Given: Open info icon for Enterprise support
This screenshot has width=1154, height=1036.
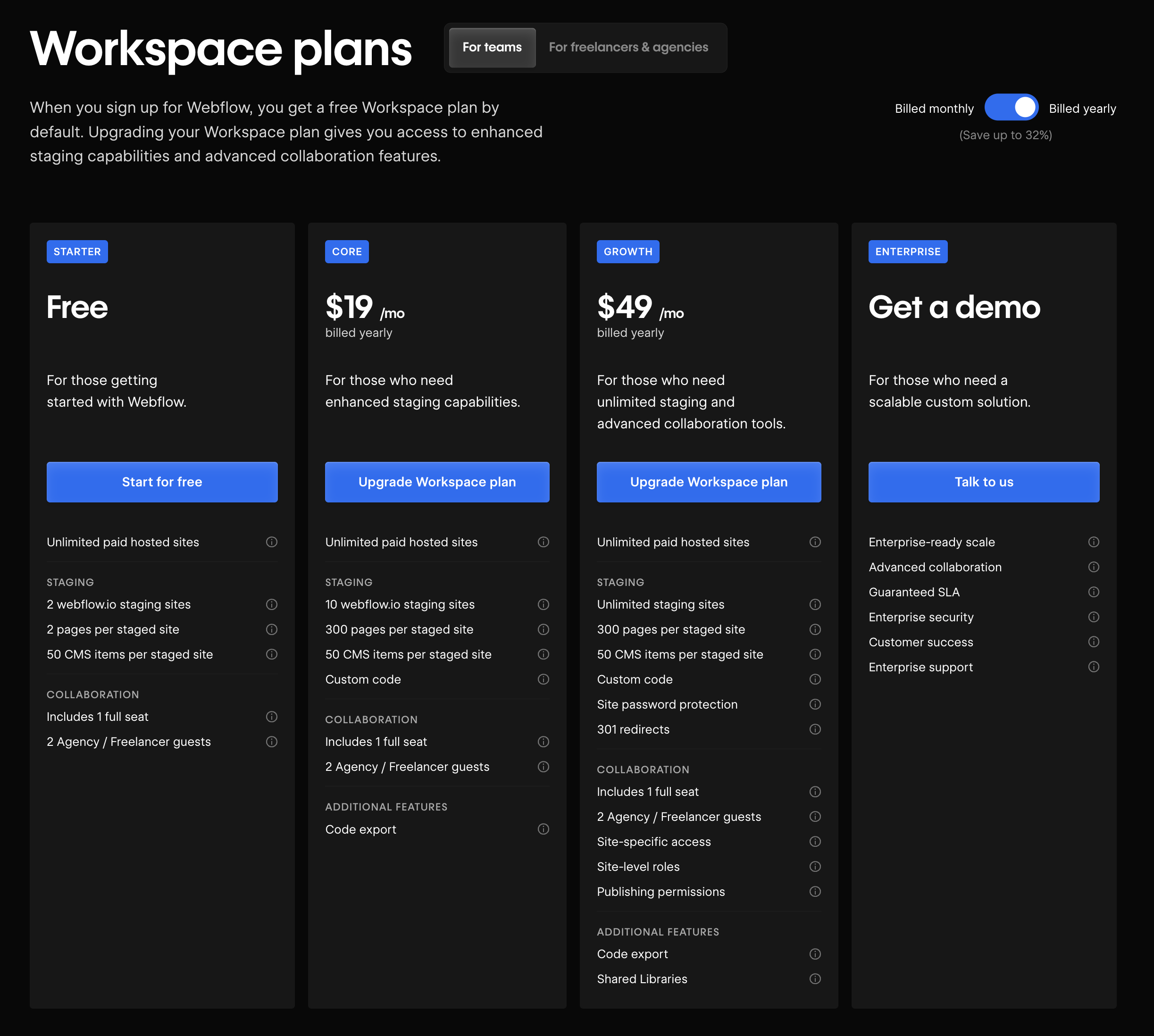Looking at the screenshot, I should [x=1094, y=667].
